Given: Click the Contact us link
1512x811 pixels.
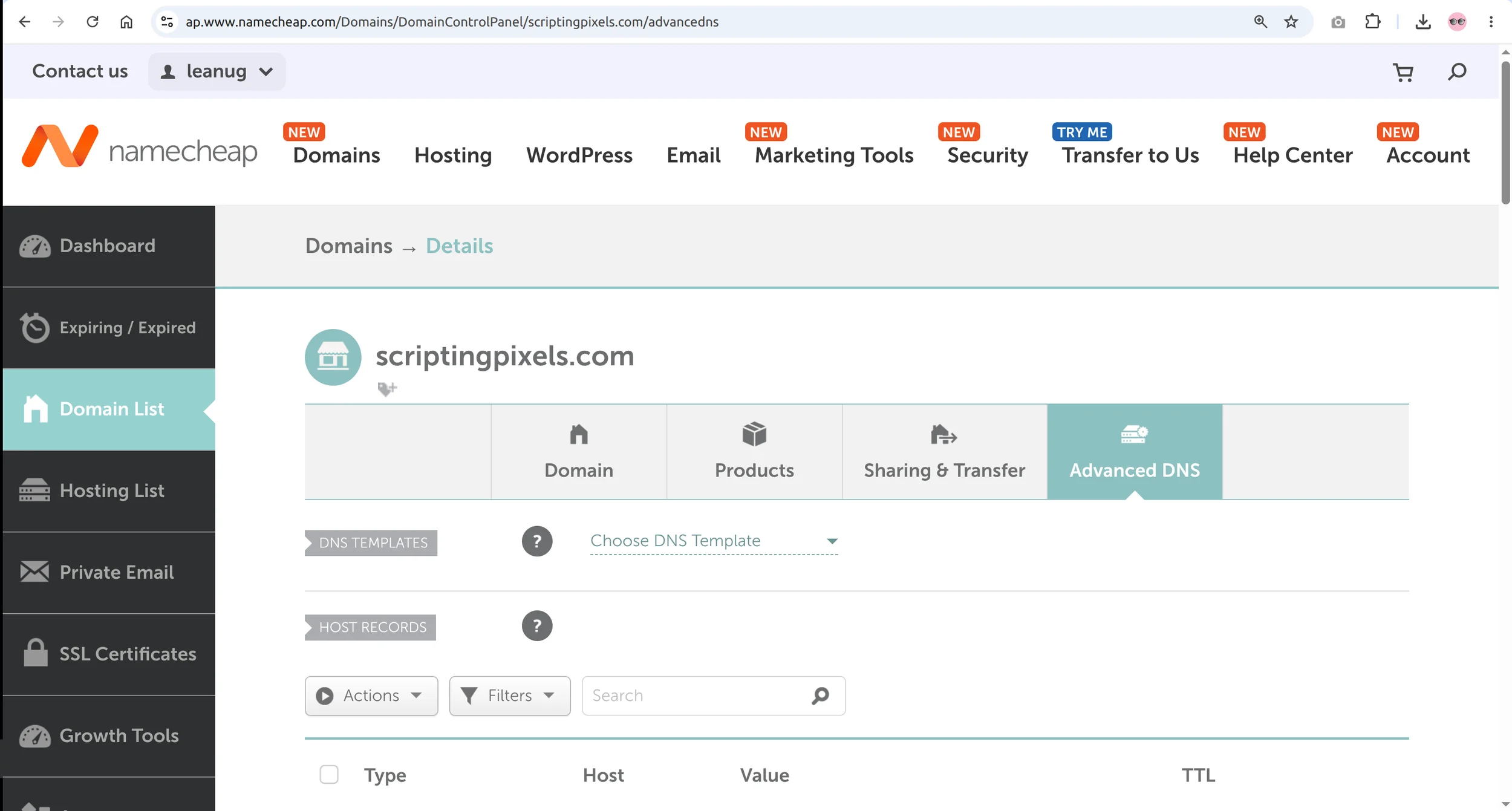Looking at the screenshot, I should tap(80, 71).
